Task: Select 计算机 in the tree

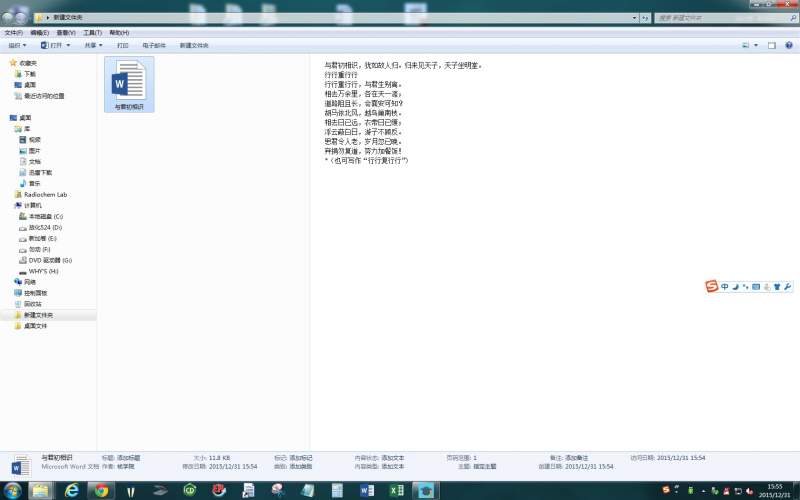Action: click(33, 206)
